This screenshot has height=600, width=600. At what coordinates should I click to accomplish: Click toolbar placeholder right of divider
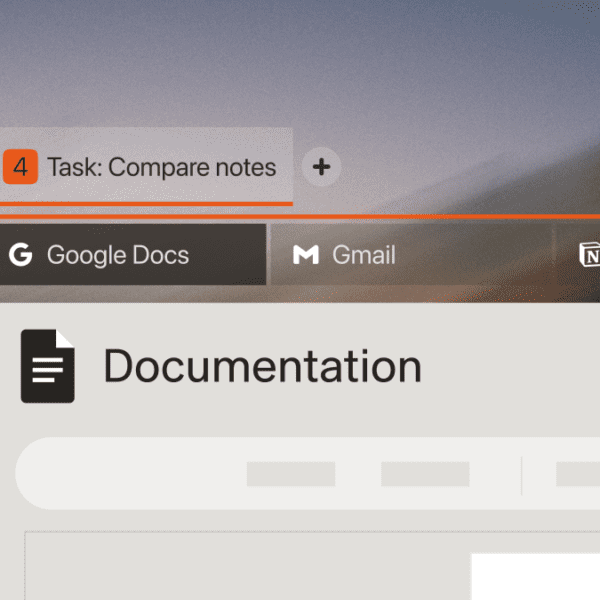(x=577, y=474)
